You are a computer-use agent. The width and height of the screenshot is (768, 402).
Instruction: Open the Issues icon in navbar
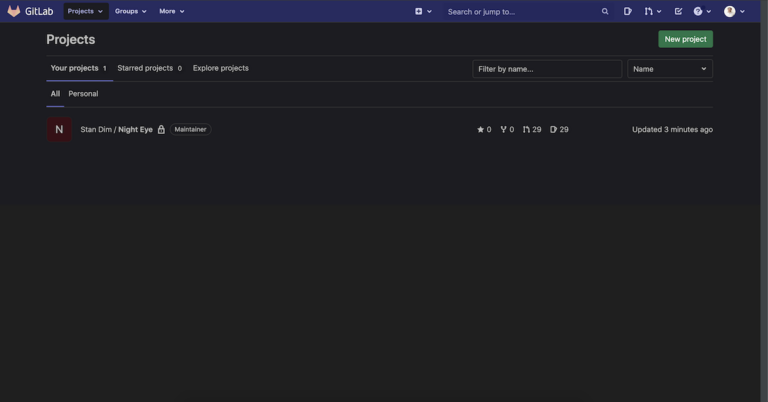tap(627, 11)
